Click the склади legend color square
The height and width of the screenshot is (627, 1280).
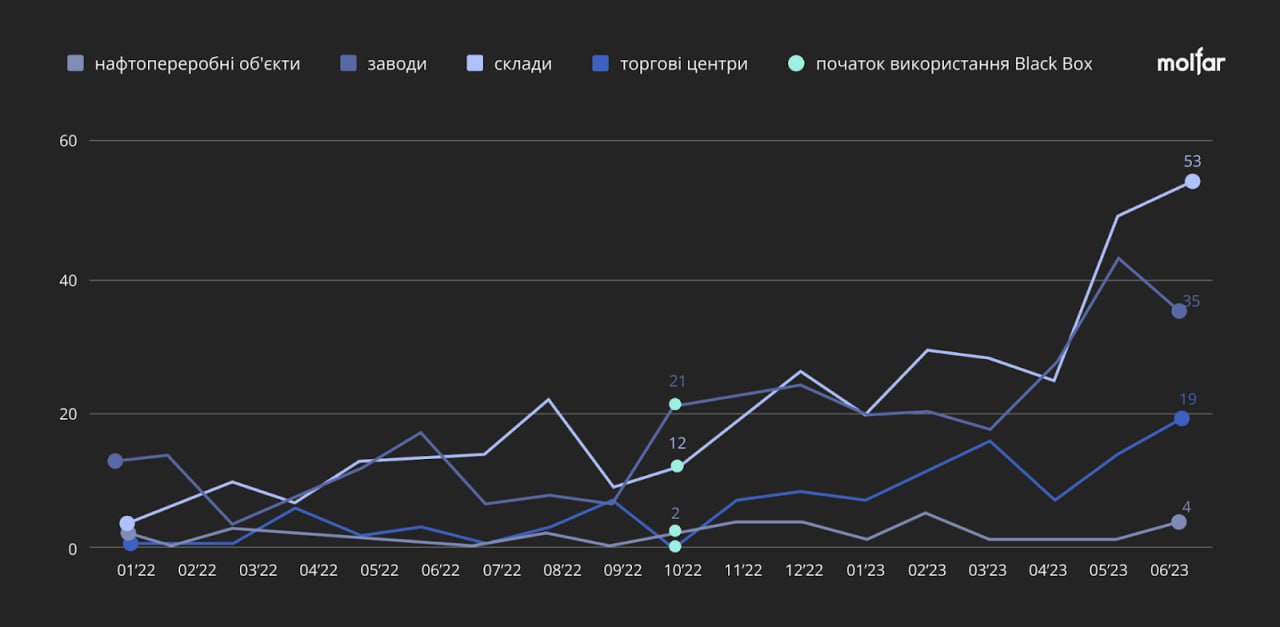[475, 63]
